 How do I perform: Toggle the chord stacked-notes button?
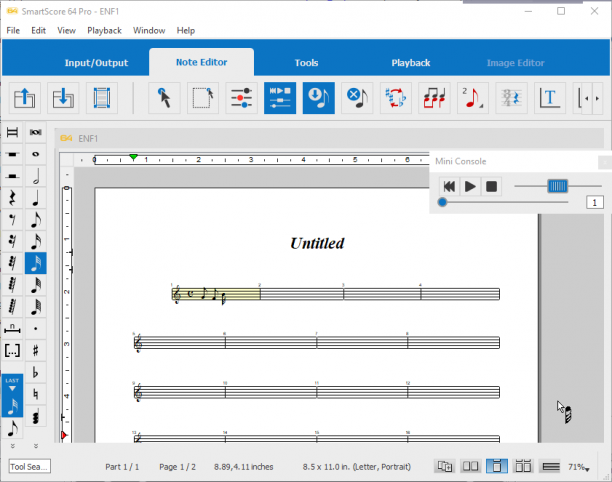click(36, 416)
